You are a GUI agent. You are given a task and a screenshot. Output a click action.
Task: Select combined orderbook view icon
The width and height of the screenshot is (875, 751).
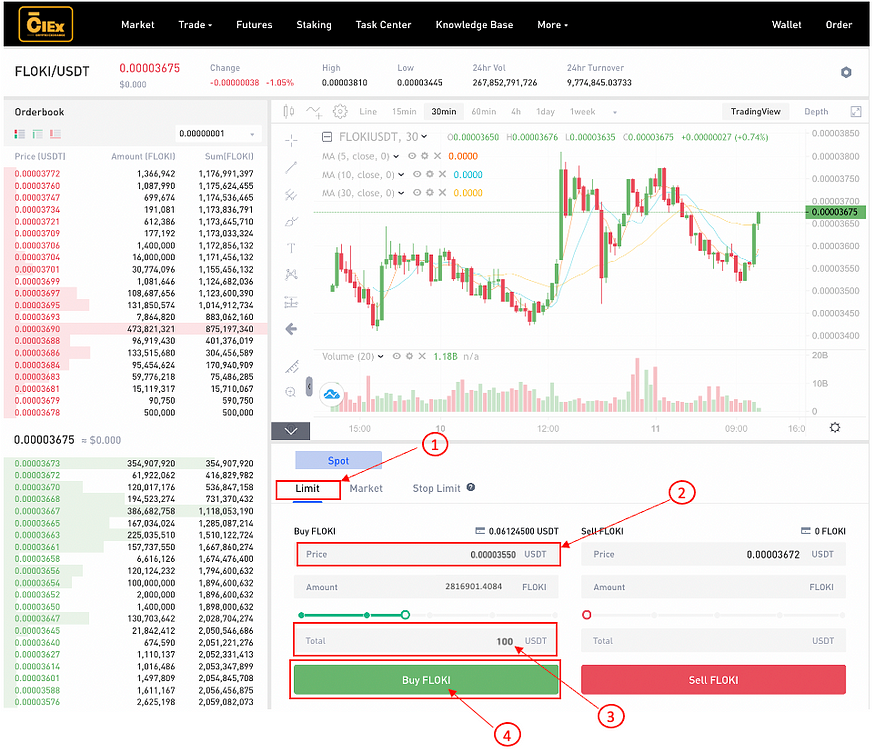tap(20, 134)
